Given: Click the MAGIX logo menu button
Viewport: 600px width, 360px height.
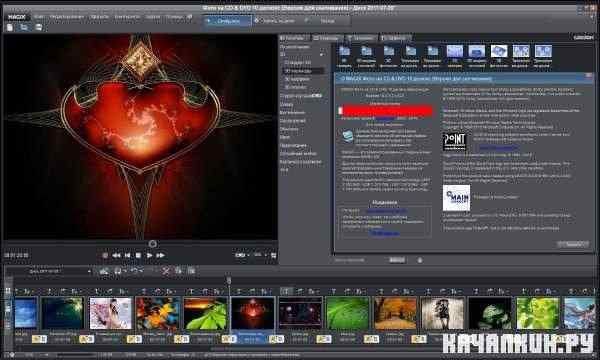Looking at the screenshot, I should 17,17.
